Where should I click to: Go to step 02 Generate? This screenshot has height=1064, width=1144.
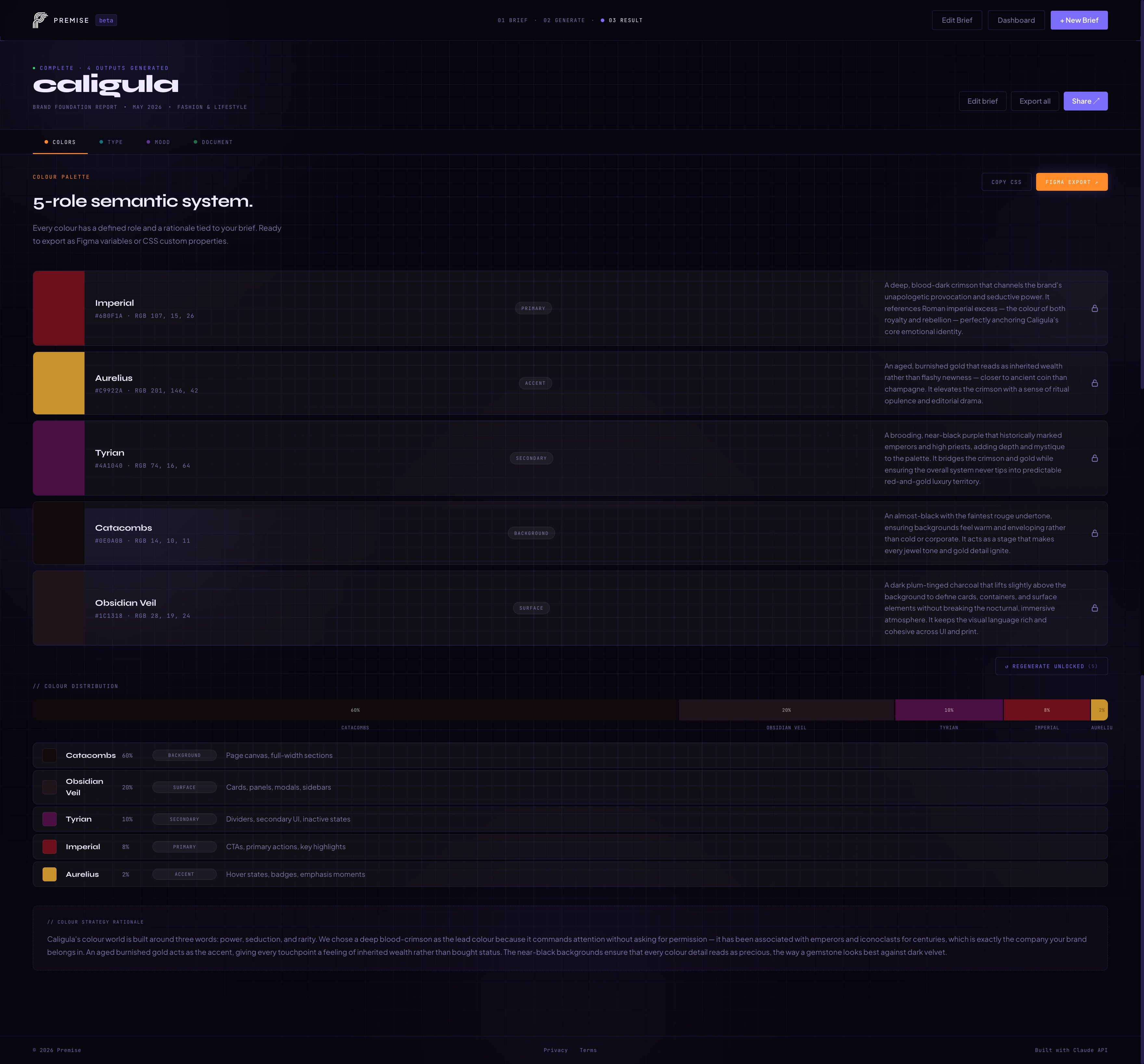pos(564,20)
